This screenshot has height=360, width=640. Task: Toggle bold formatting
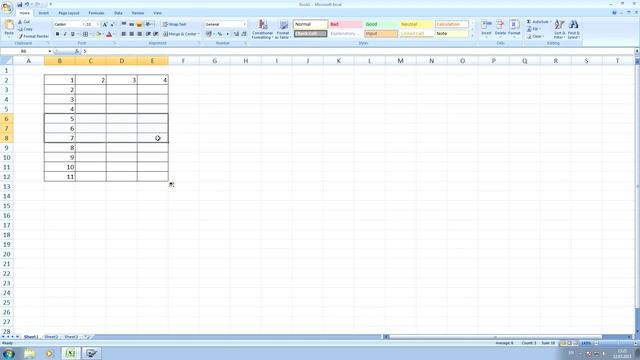click(57, 34)
